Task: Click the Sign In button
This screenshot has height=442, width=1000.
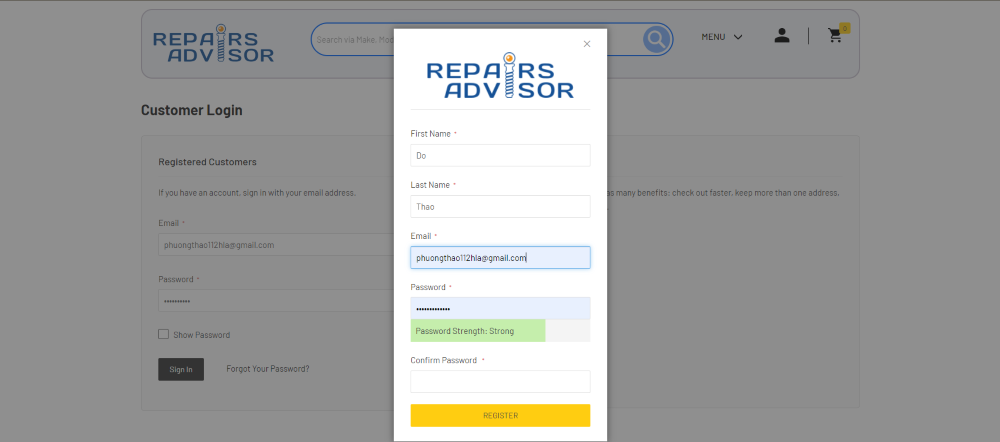Action: pos(181,369)
